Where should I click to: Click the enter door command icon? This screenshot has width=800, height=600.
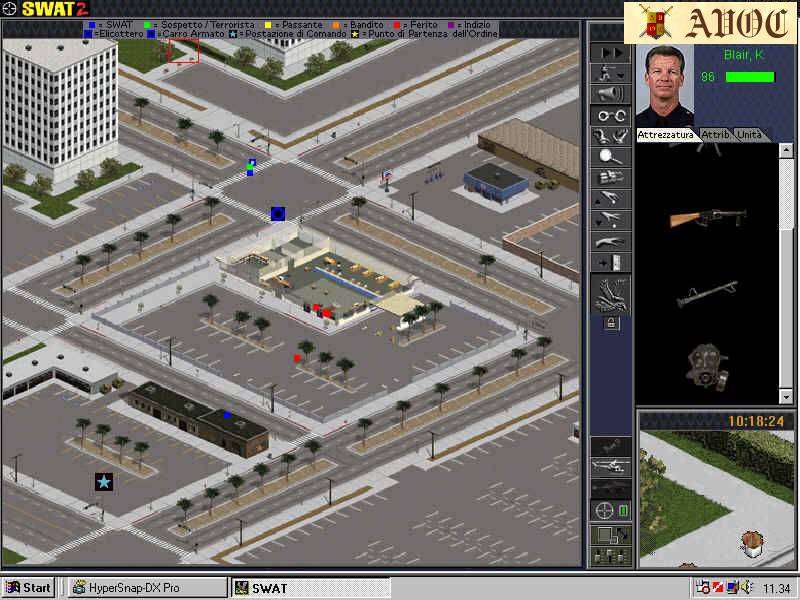610,262
